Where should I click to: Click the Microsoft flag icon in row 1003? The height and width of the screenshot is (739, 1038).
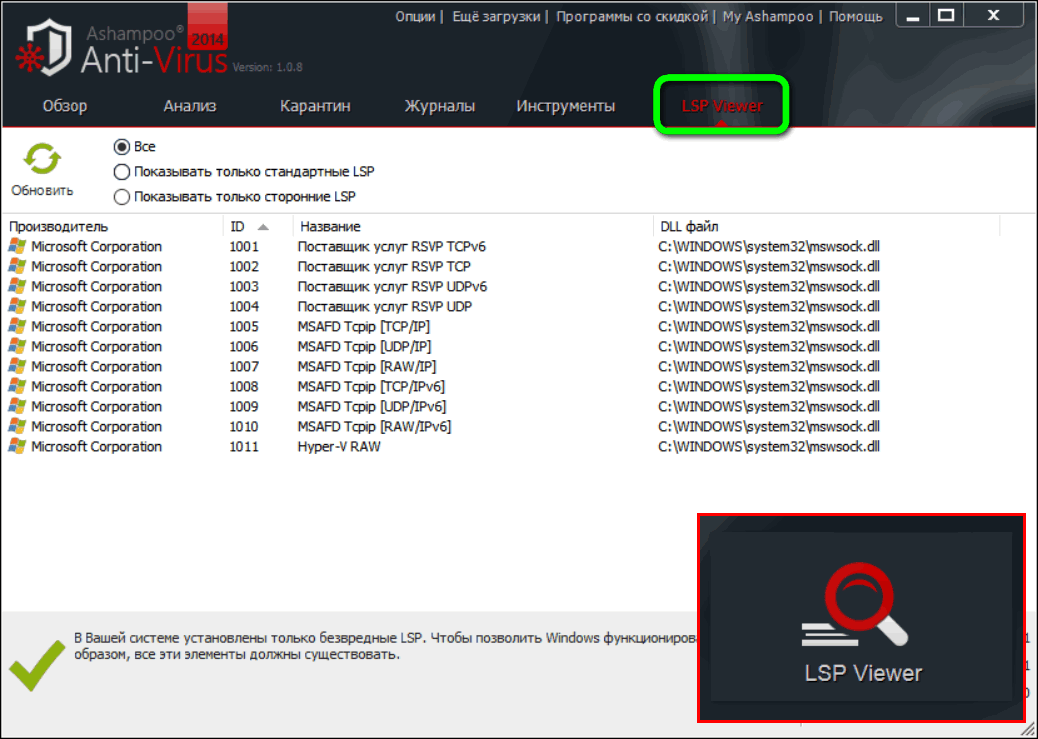point(17,287)
